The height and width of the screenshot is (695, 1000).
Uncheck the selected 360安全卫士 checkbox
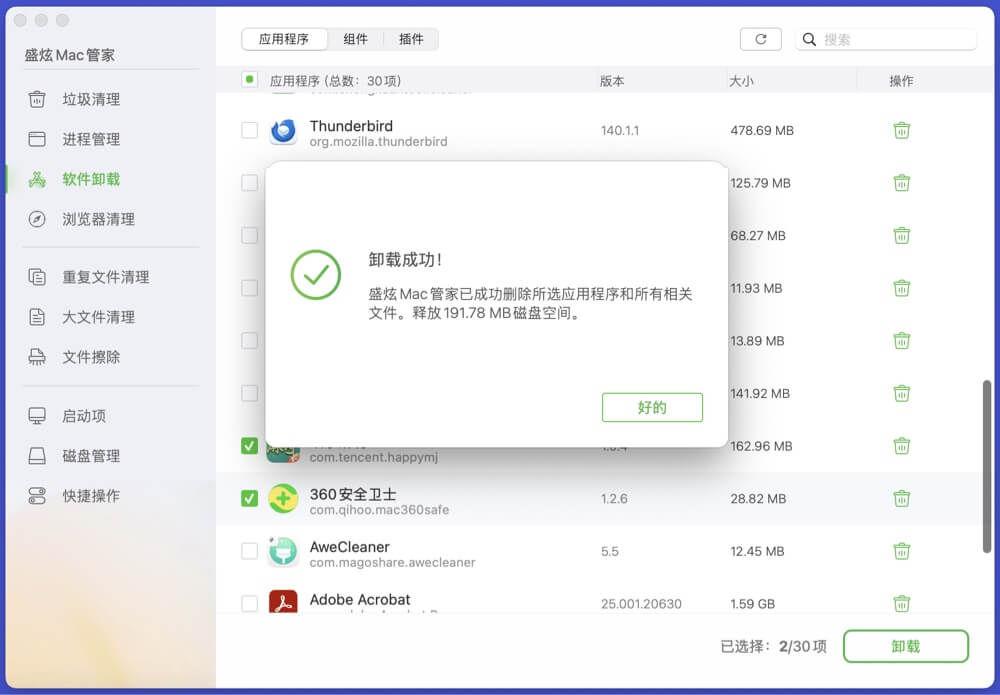click(248, 498)
